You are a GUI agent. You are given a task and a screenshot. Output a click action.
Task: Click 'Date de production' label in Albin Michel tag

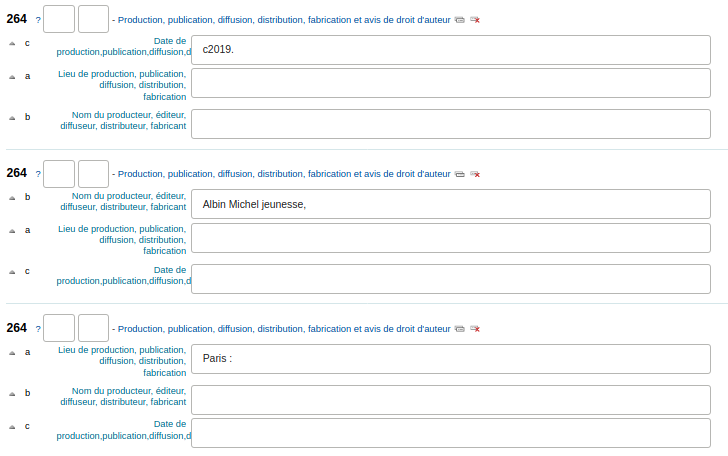(124, 275)
